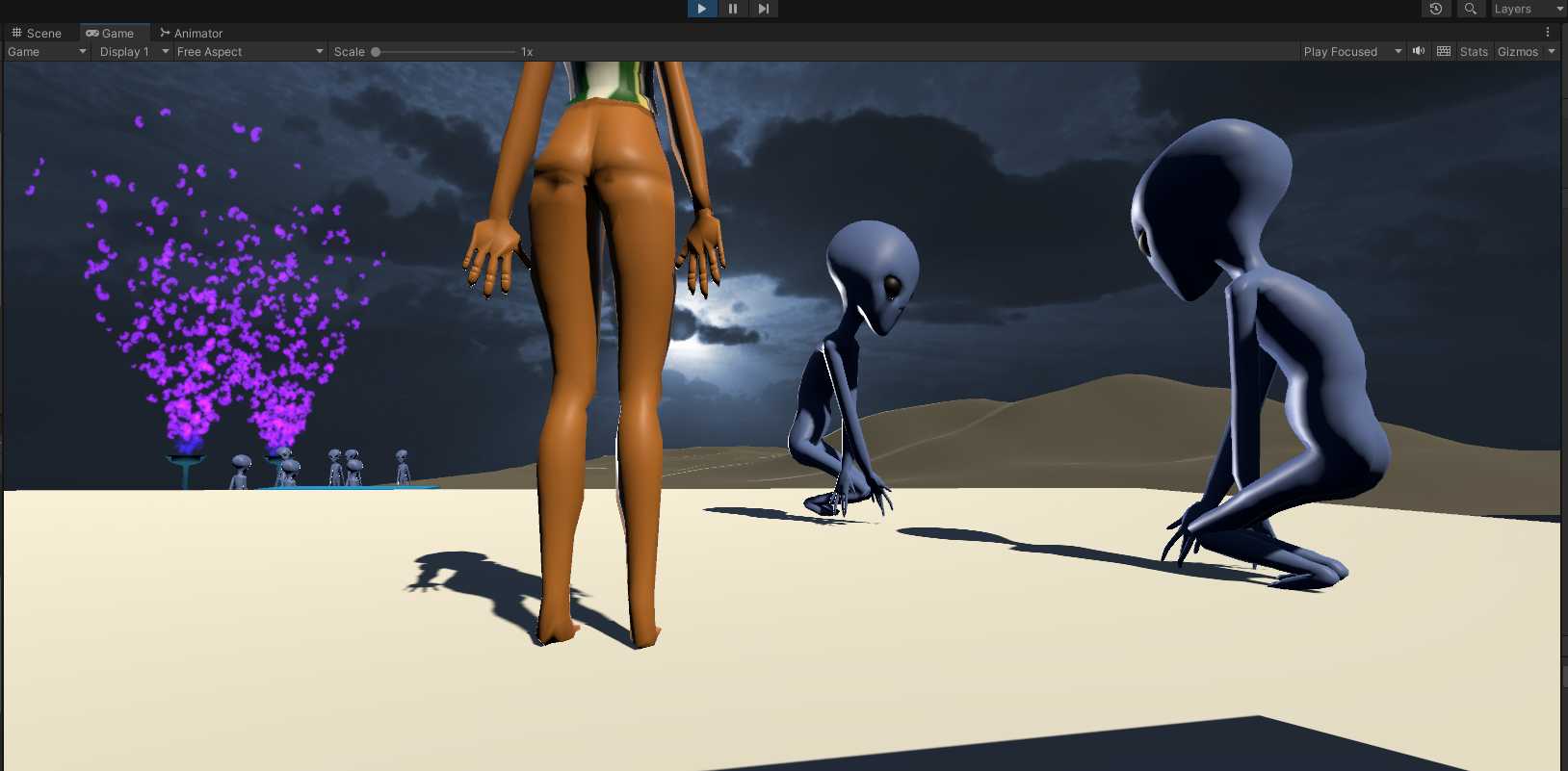This screenshot has width=1568, height=771.
Task: Toggle Gizmos in Game view
Action: (x=1518, y=52)
